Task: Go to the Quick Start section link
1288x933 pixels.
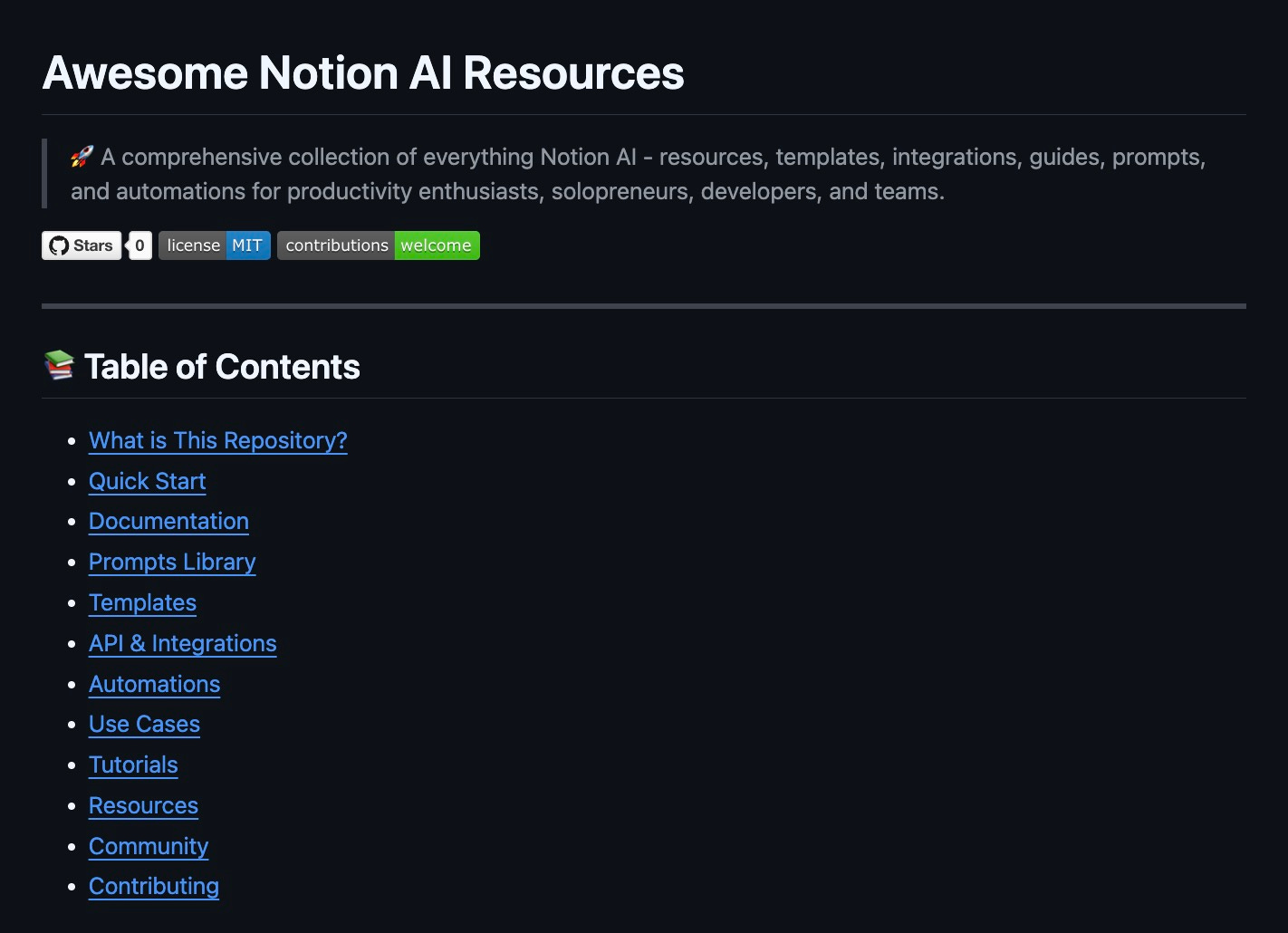Action: pos(148,481)
